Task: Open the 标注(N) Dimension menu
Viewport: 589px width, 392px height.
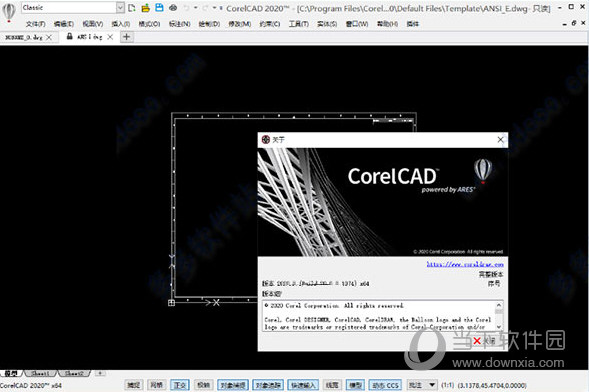Action: (x=180, y=24)
